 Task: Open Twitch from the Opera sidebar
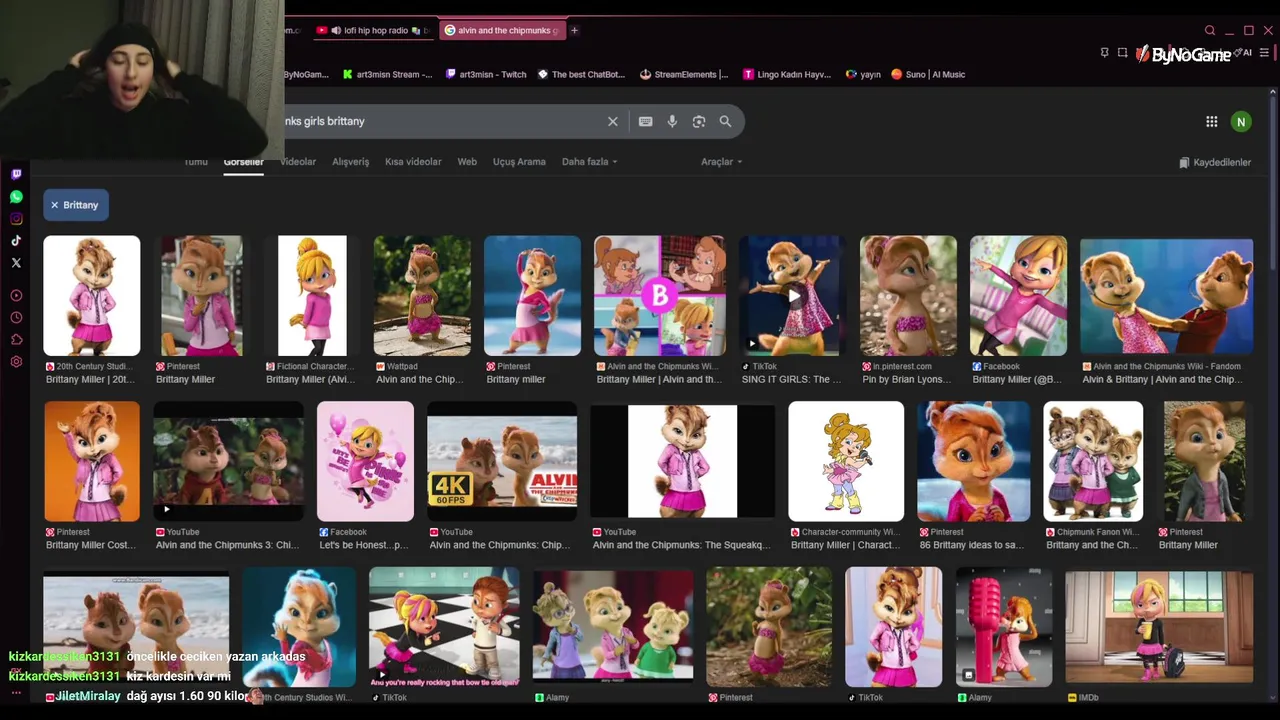tap(16, 174)
